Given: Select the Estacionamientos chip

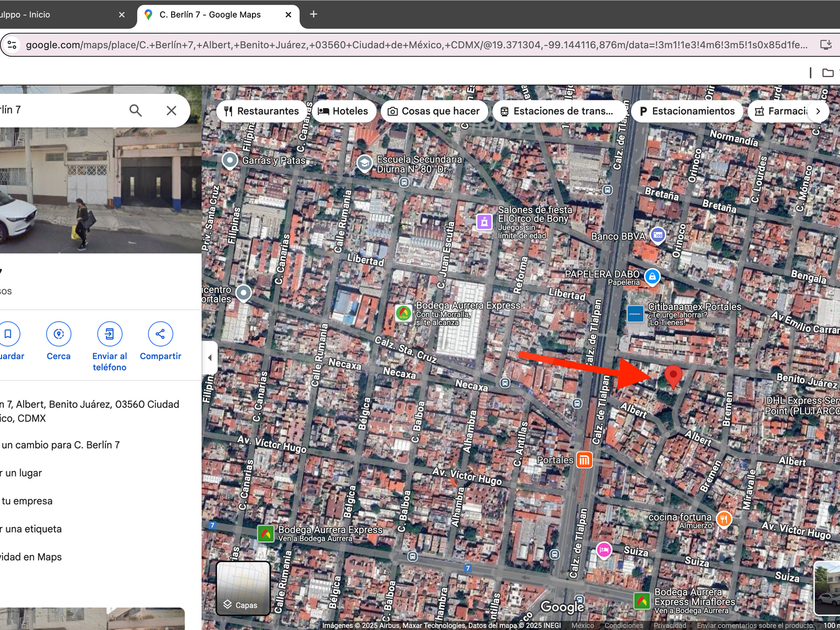Looking at the screenshot, I should point(686,111).
